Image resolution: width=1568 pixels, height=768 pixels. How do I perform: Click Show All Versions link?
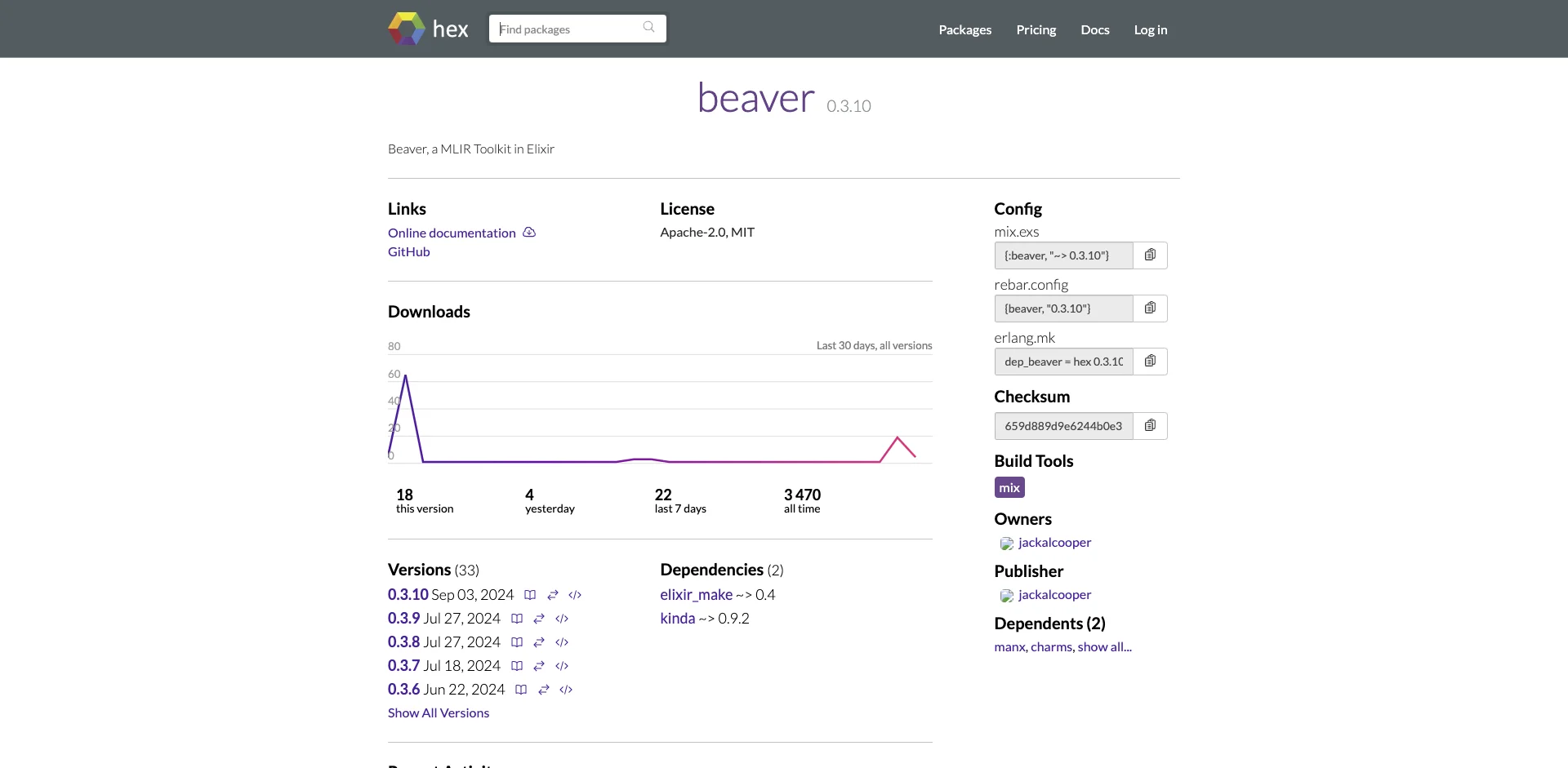tap(439, 713)
